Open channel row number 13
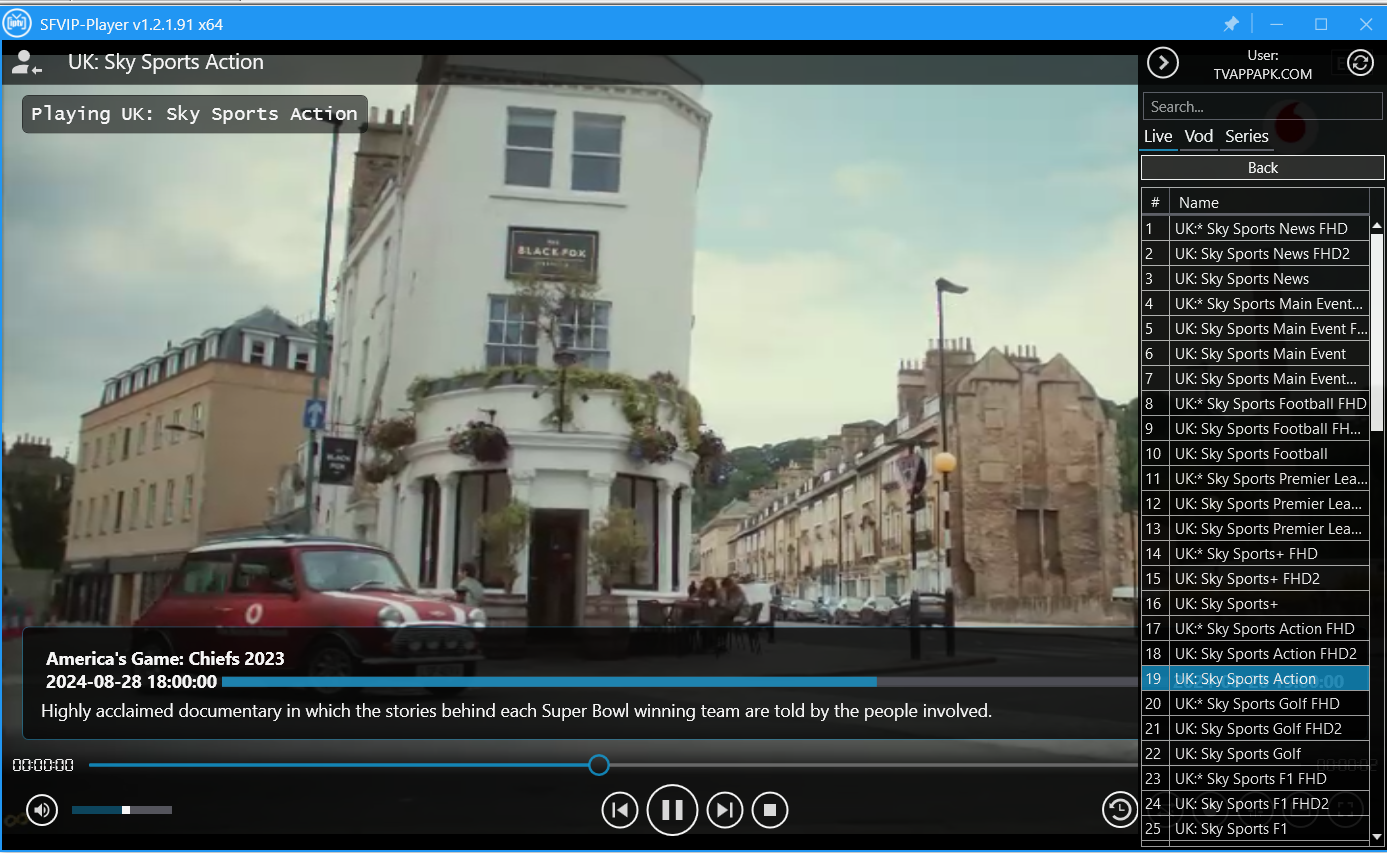Viewport: 1387px width, 853px height. [1255, 529]
